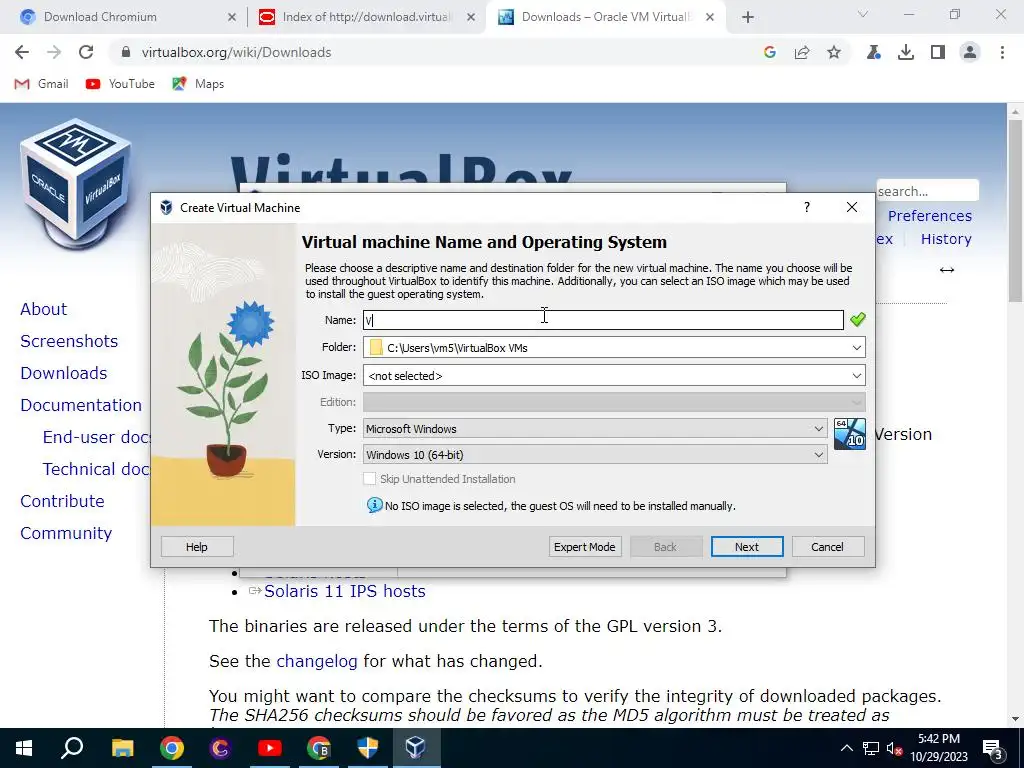Cancel the Create Virtual Machine dialog
1024x768 pixels.
point(827,547)
